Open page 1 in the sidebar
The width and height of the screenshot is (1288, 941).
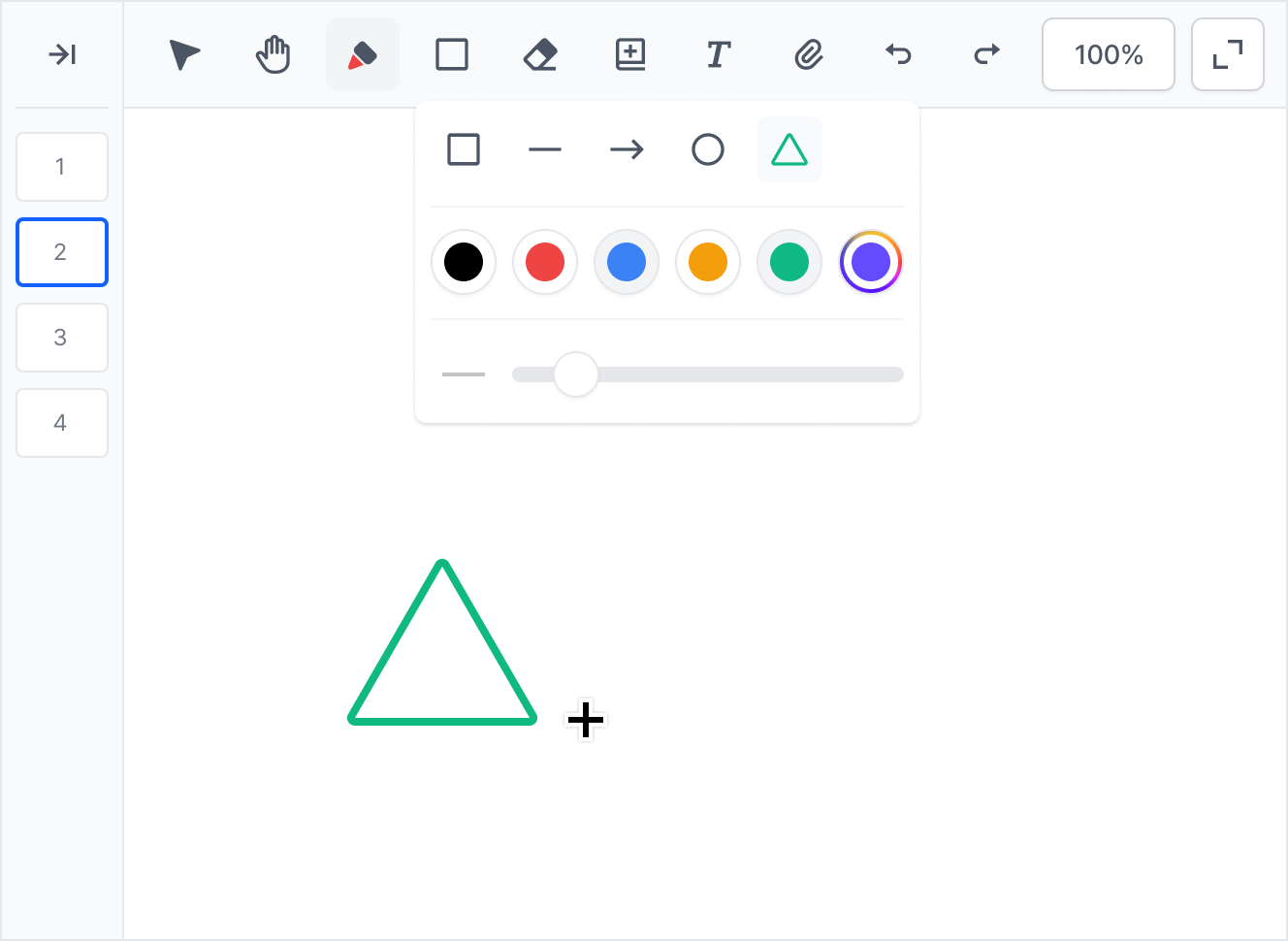61,167
